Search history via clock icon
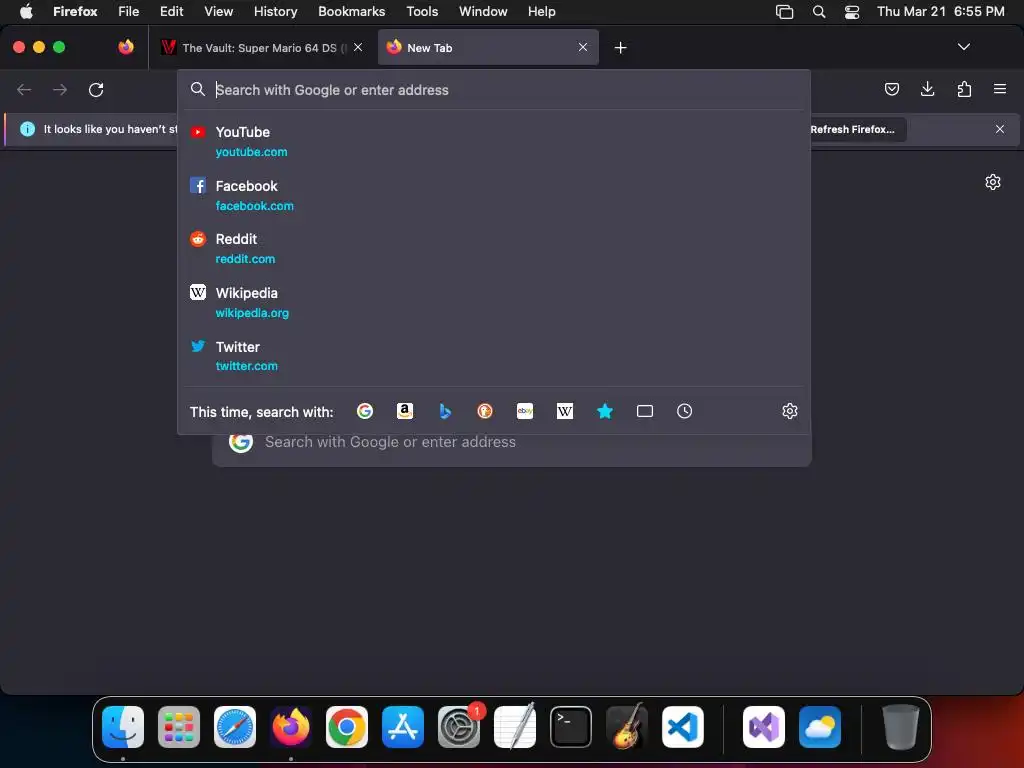This screenshot has width=1024, height=768. (684, 411)
